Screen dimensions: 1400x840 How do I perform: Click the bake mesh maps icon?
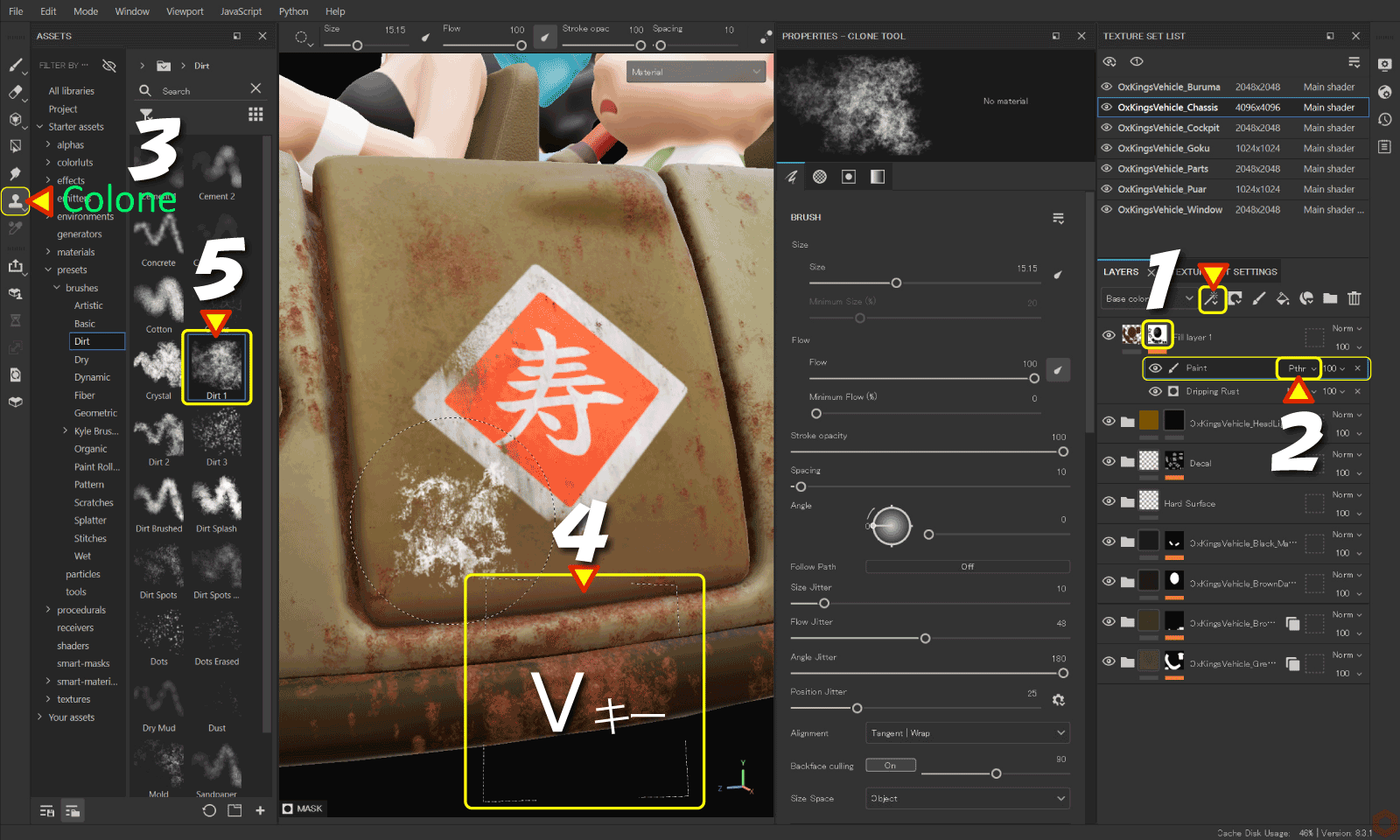15,294
